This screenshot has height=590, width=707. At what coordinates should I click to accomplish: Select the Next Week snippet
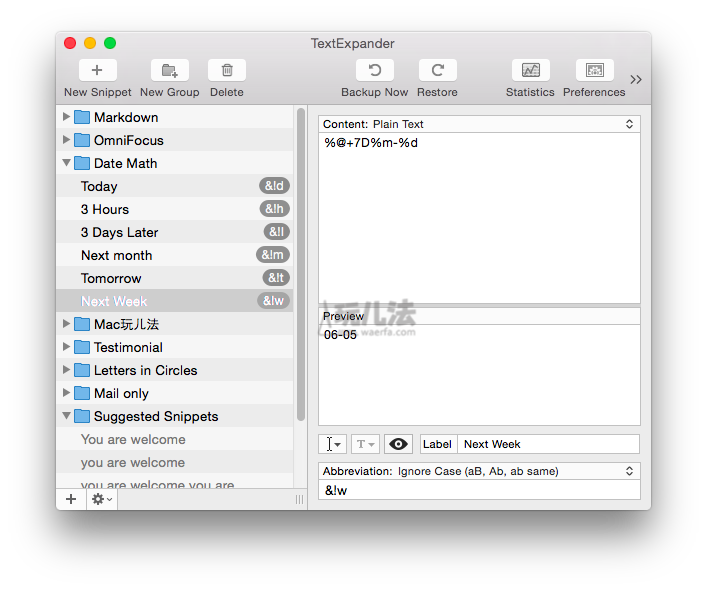click(175, 301)
